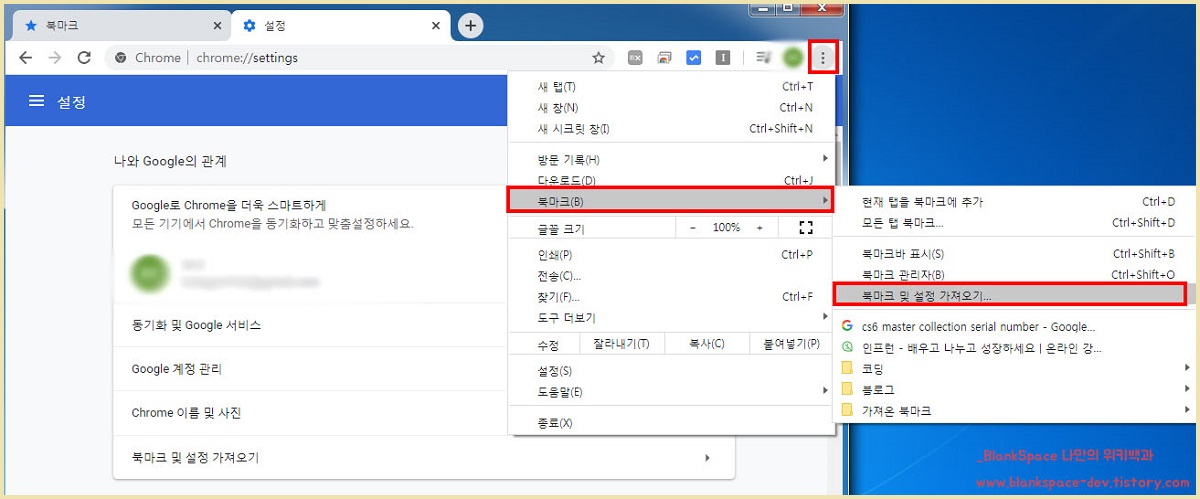Open 북마크 및 설정 가져오기 settings row
The width and height of the screenshot is (1200, 499).
(424, 458)
